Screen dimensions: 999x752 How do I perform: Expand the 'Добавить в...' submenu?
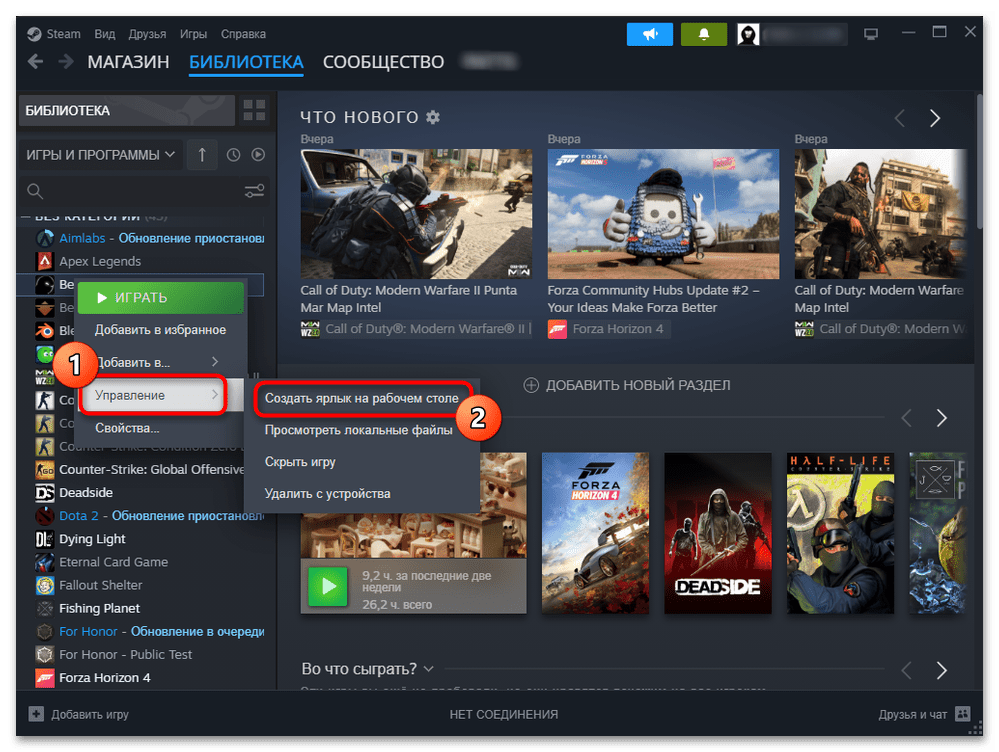(160, 362)
